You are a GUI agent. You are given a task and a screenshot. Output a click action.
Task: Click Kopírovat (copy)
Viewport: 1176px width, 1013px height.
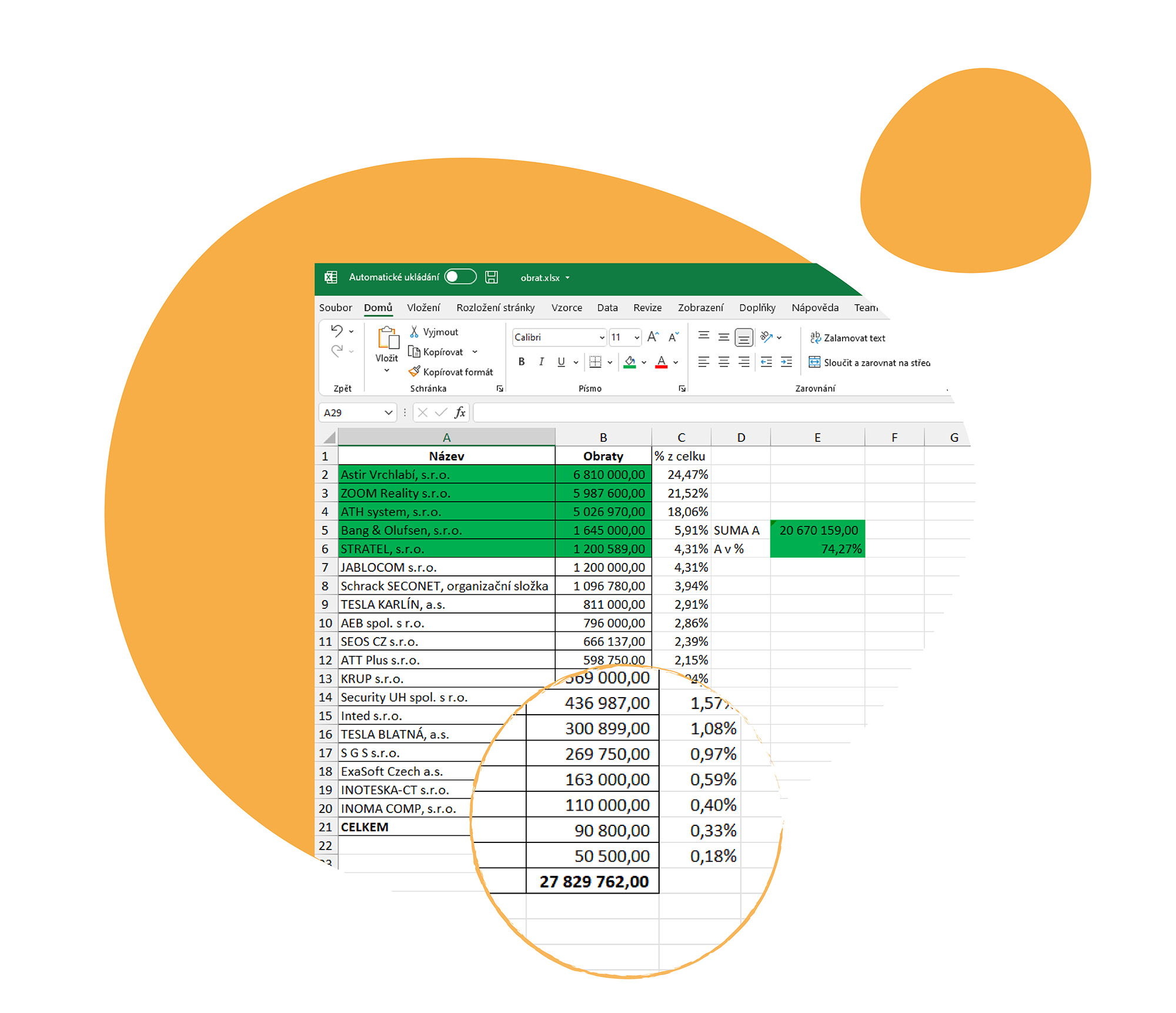[436, 352]
